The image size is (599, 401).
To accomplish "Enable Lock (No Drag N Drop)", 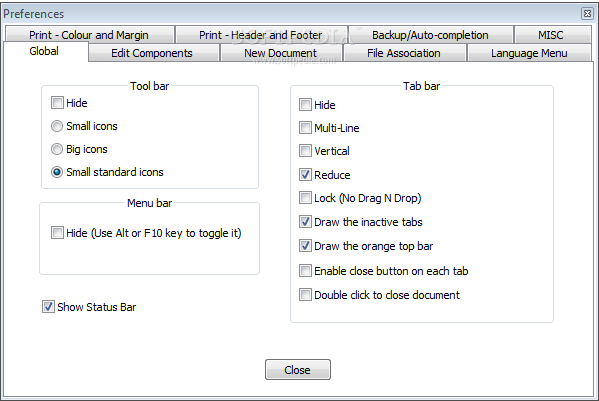I will [305, 198].
